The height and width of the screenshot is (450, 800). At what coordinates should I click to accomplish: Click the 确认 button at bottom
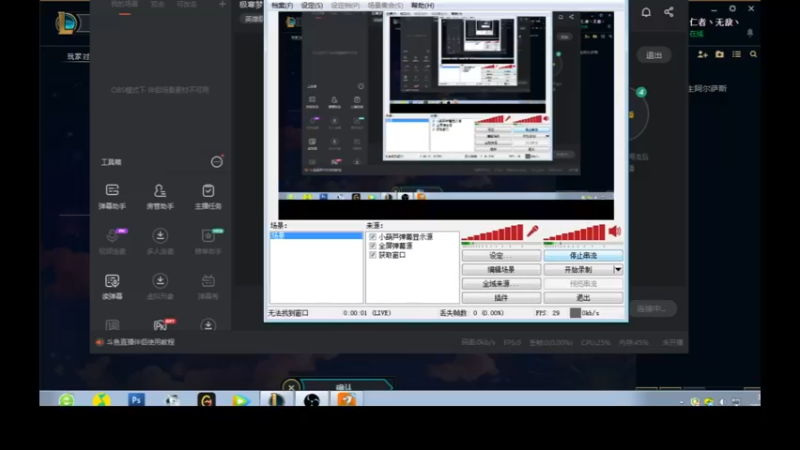point(344,387)
